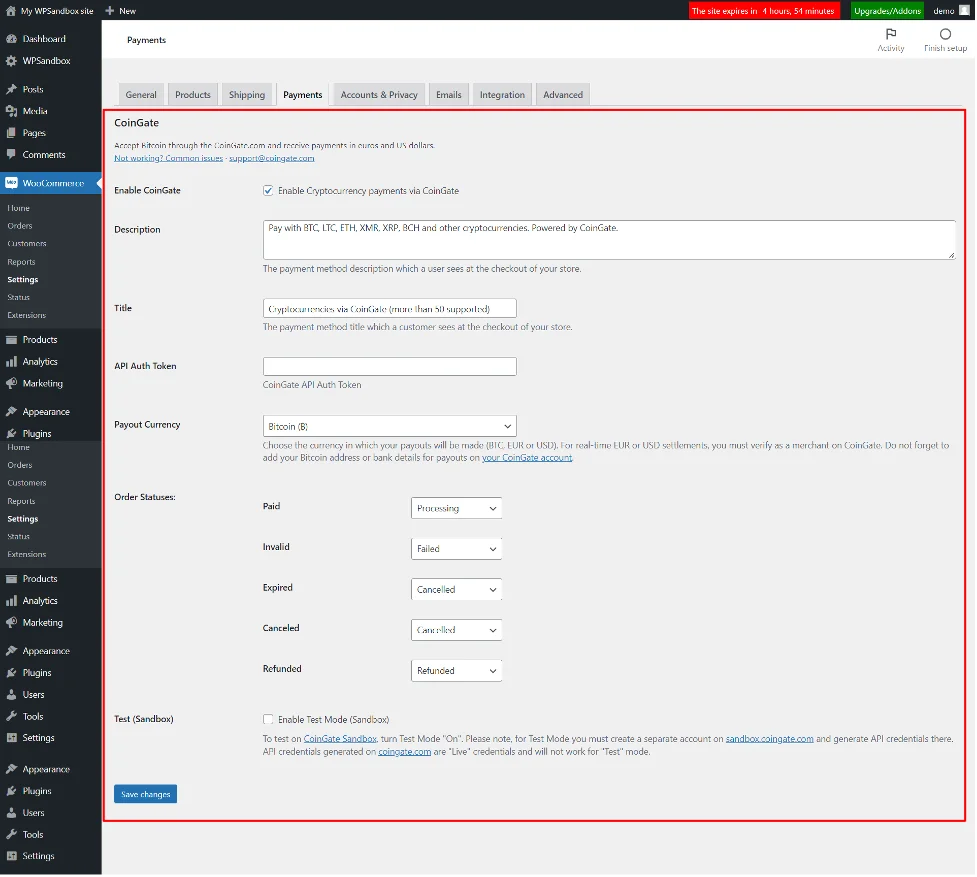Click the site expiration notice in top bar
Viewport: 977px width, 877px height.
click(765, 11)
